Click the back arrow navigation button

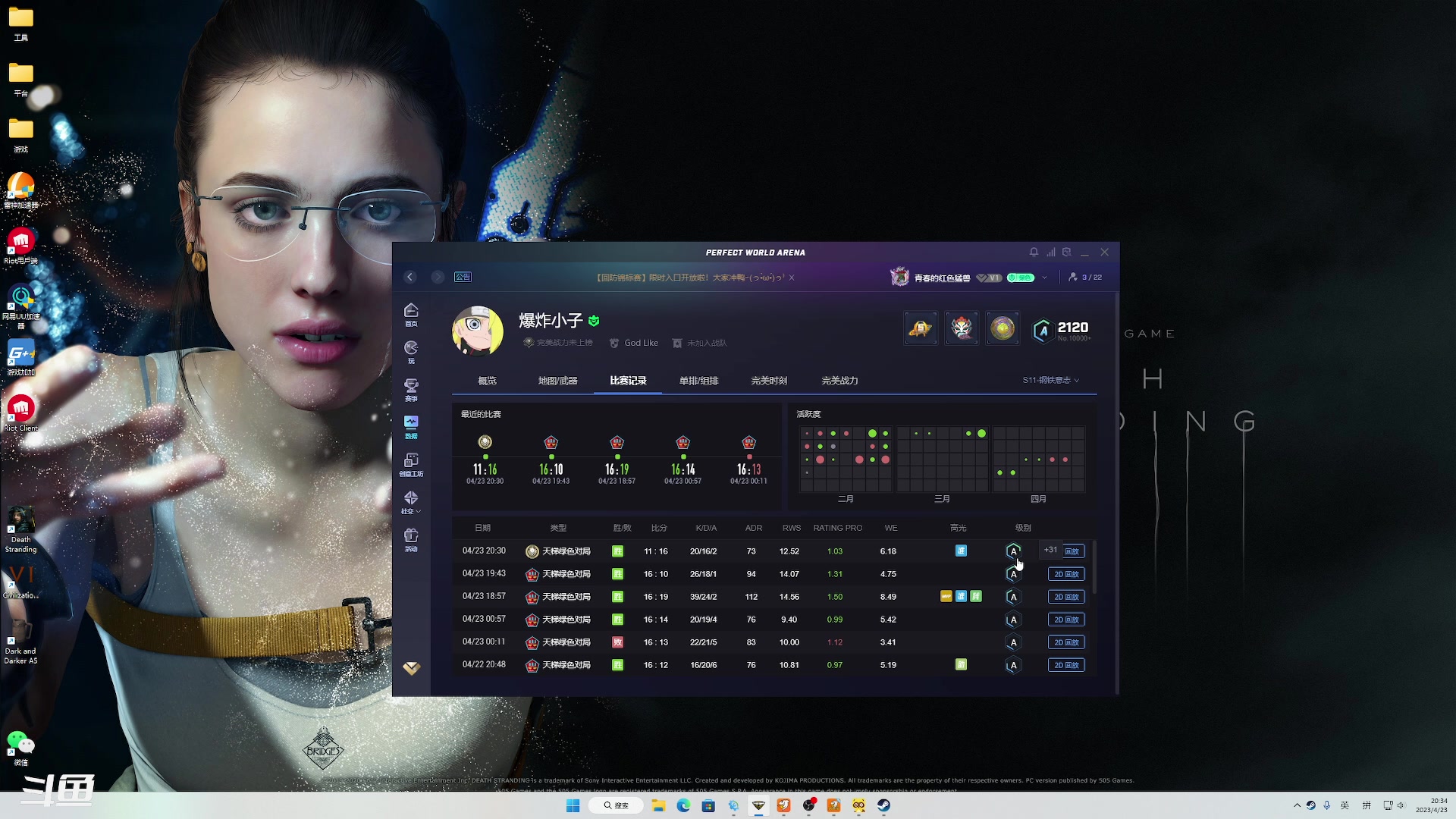(x=410, y=277)
